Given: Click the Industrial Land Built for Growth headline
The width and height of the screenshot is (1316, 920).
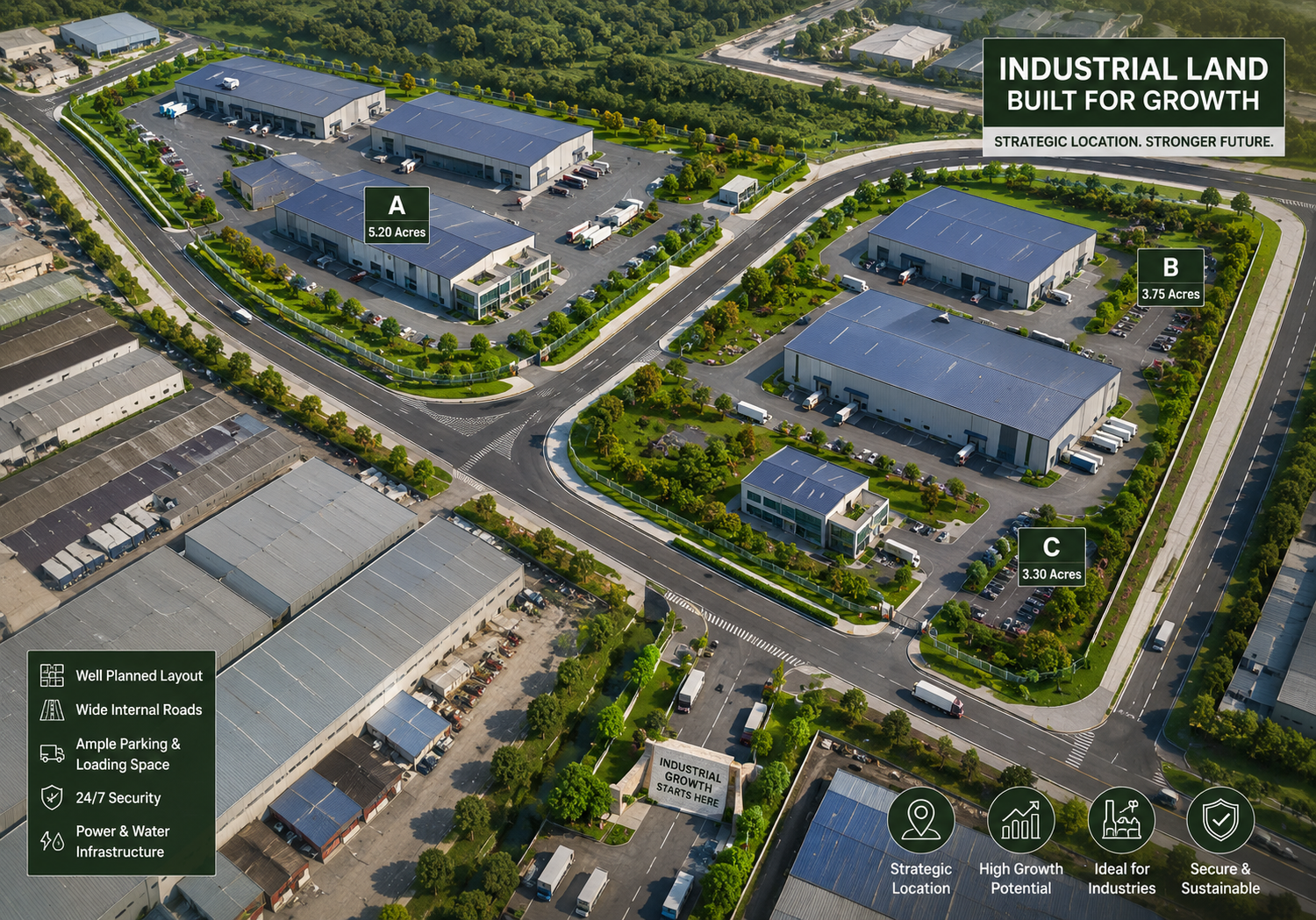Looking at the screenshot, I should (1134, 84).
